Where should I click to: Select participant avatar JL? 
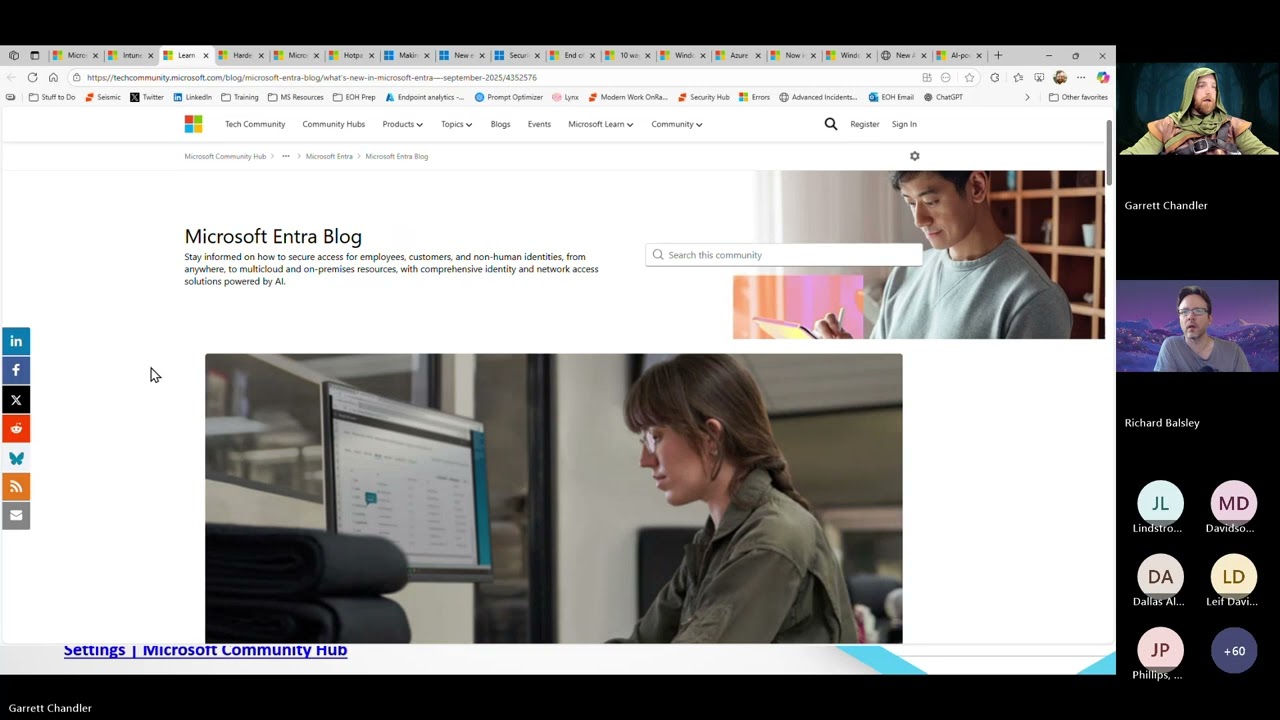click(1160, 504)
